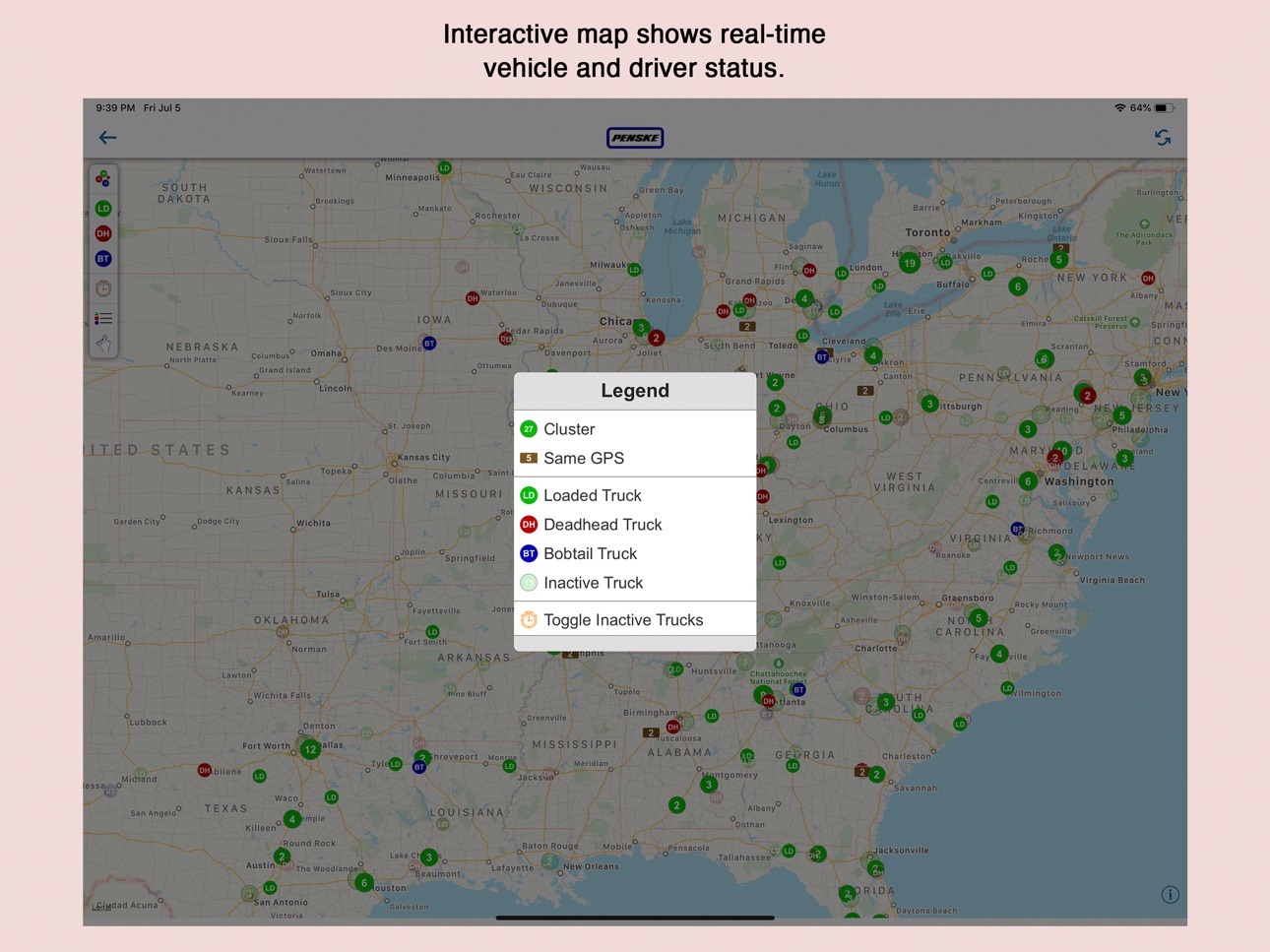The height and width of the screenshot is (952, 1270).
Task: Select the Bobtail Truck legend row
Action: coord(635,553)
